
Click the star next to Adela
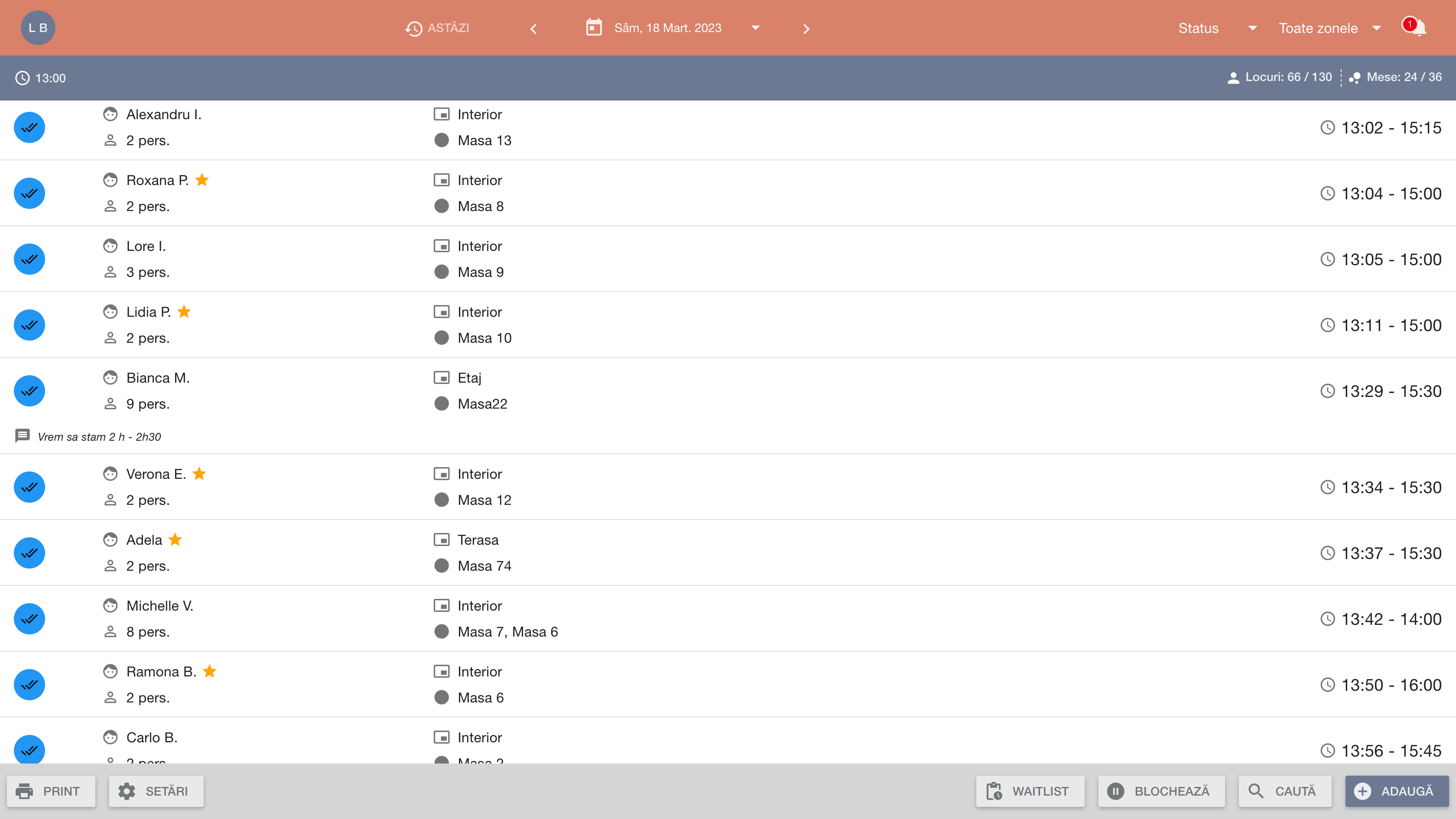[175, 539]
